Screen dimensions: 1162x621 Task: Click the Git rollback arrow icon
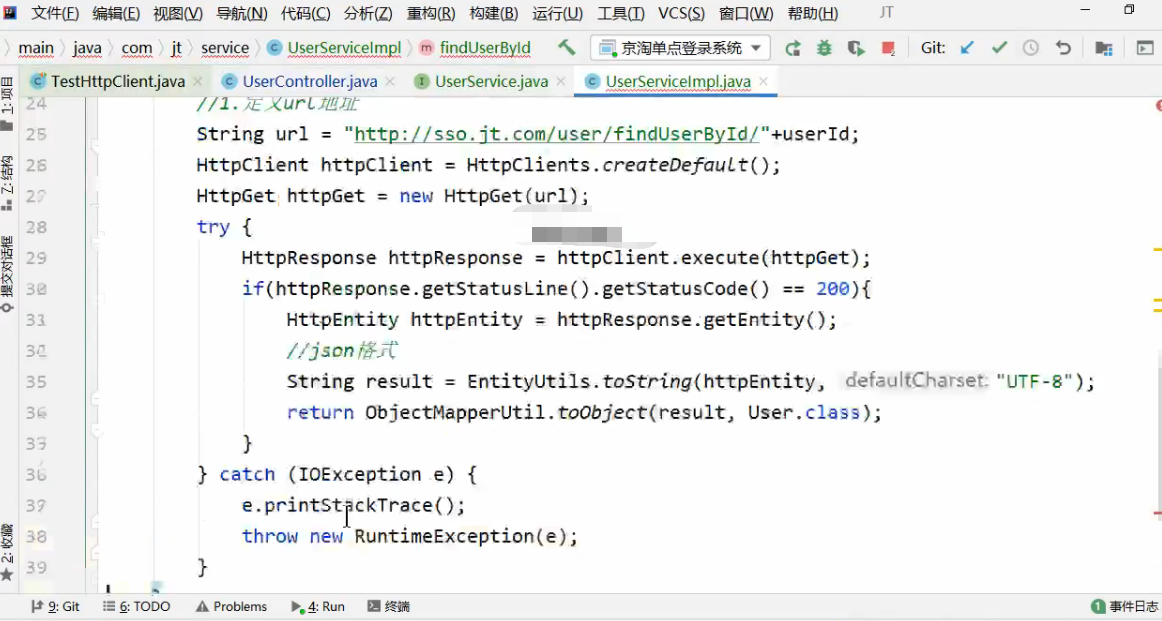pyautogui.click(x=1063, y=48)
